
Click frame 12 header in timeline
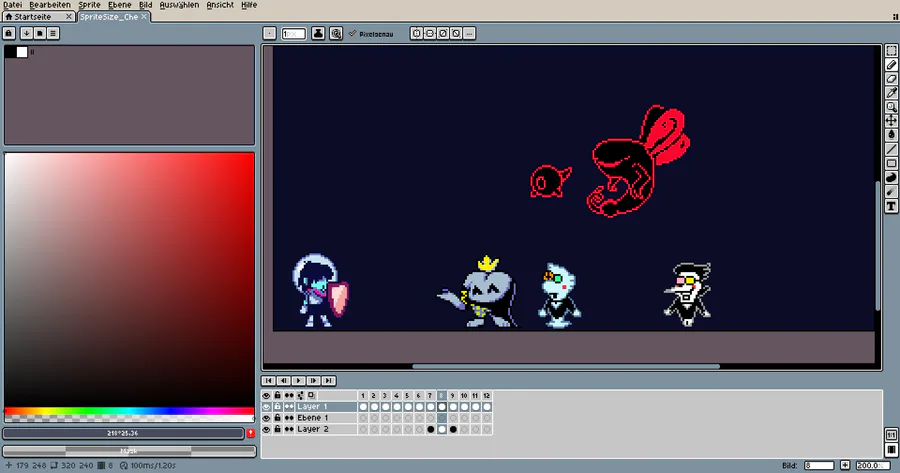click(x=487, y=396)
